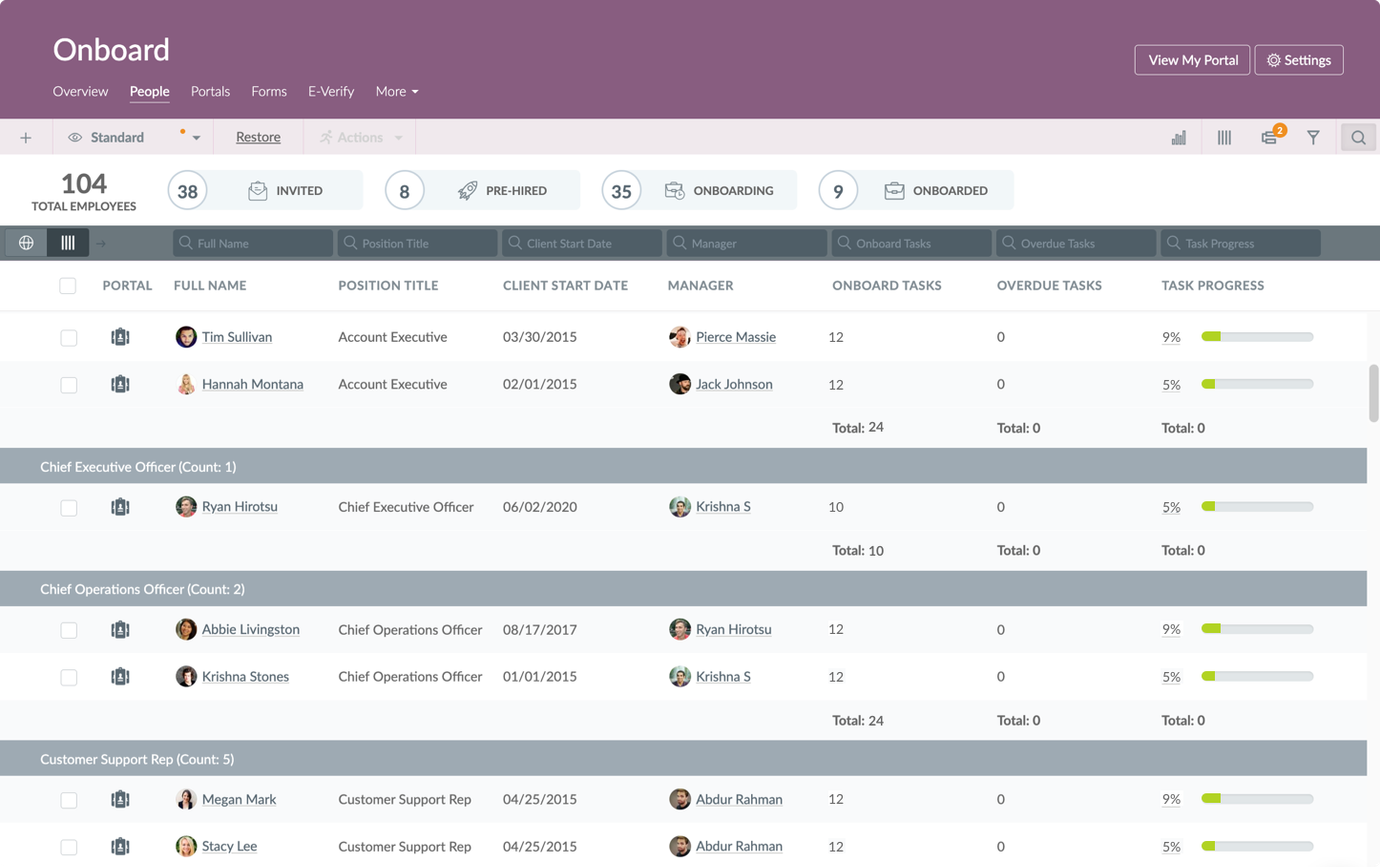The image size is (1380, 867).
Task: Open the chart report icon
Action: click(x=1179, y=138)
